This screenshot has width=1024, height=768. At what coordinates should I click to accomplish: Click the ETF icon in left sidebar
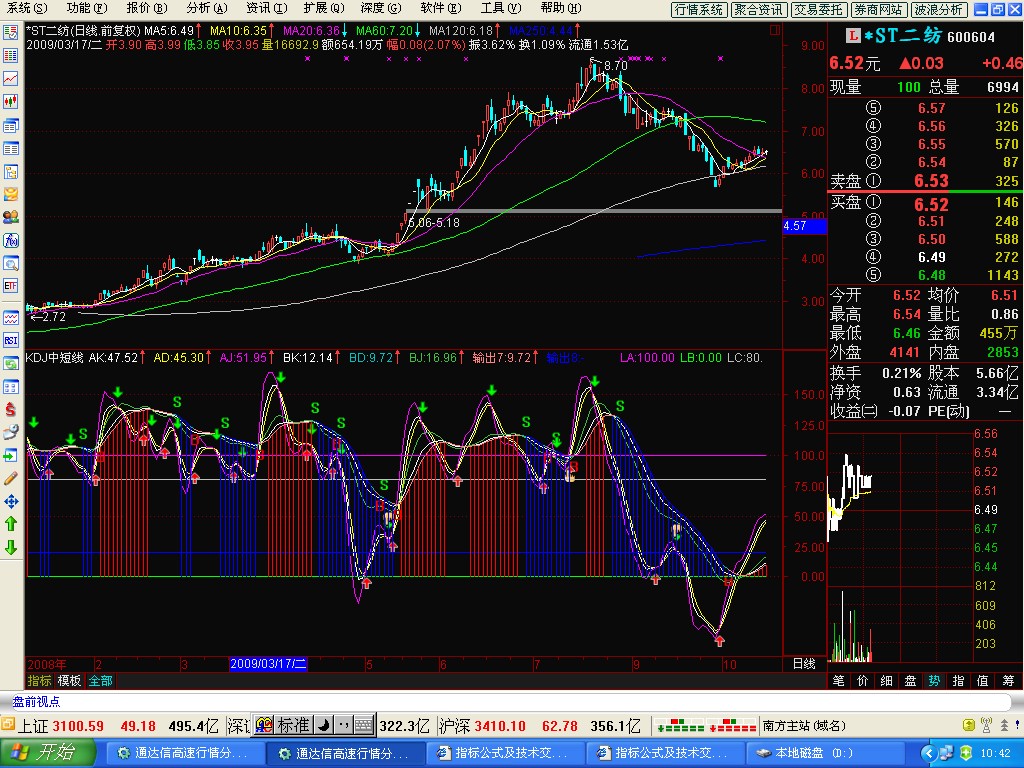click(10, 286)
